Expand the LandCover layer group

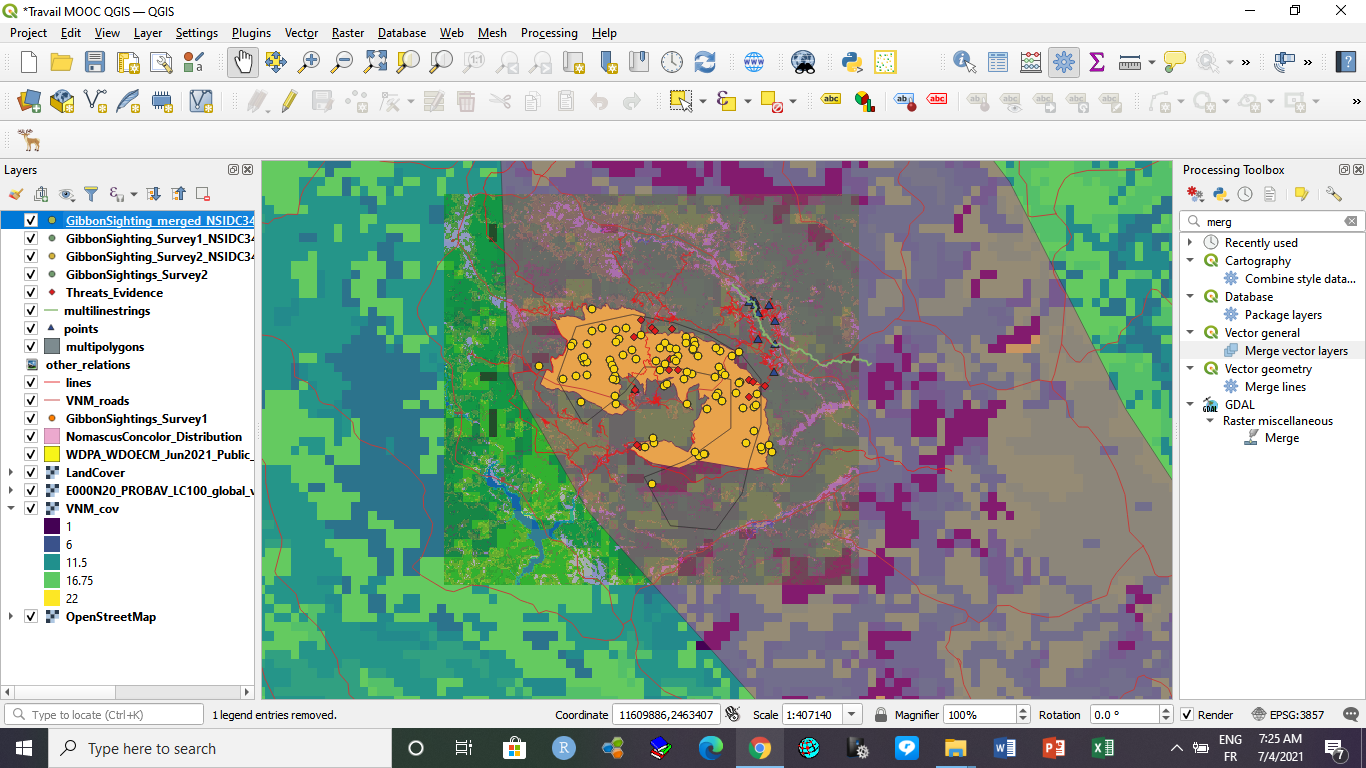click(11, 473)
